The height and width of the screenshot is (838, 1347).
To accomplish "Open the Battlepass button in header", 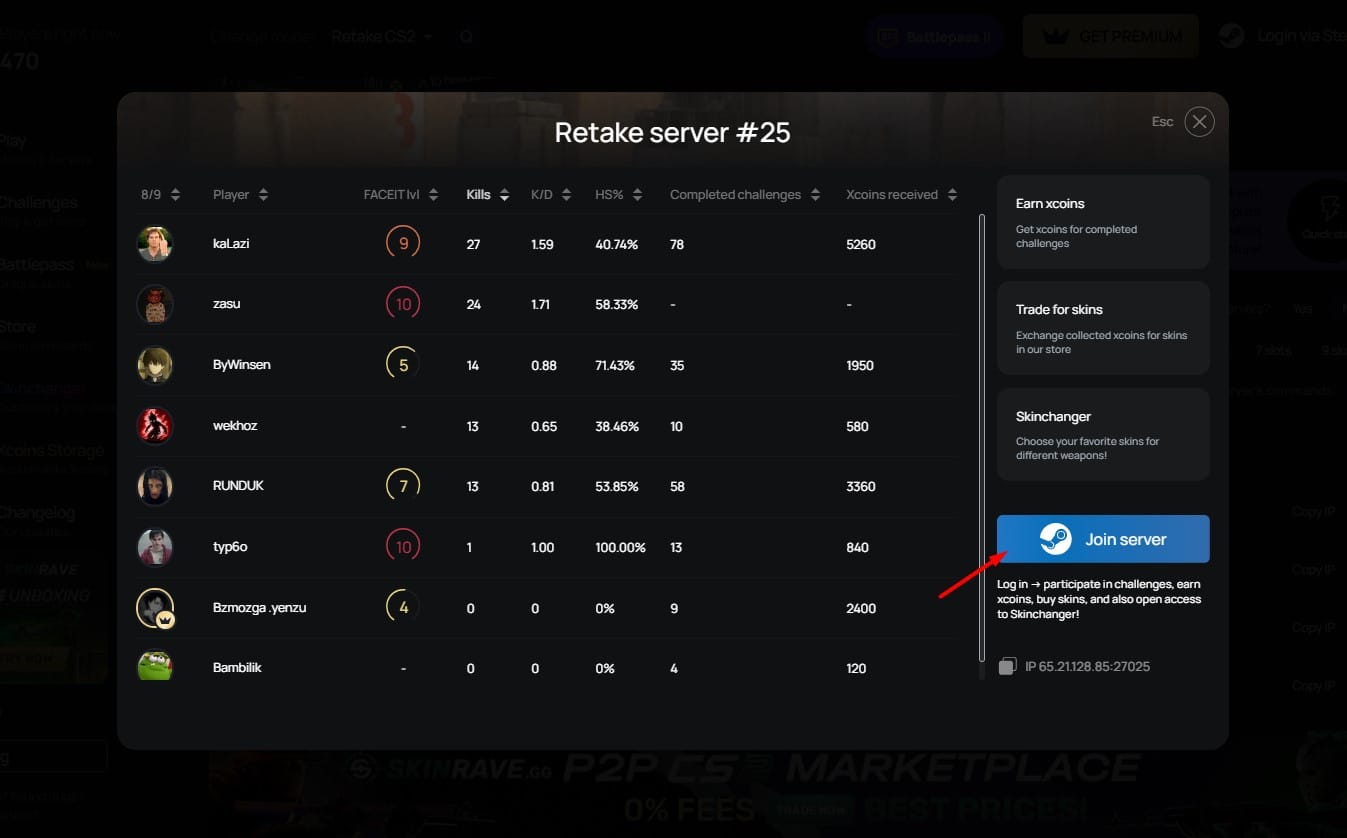I will [x=935, y=36].
